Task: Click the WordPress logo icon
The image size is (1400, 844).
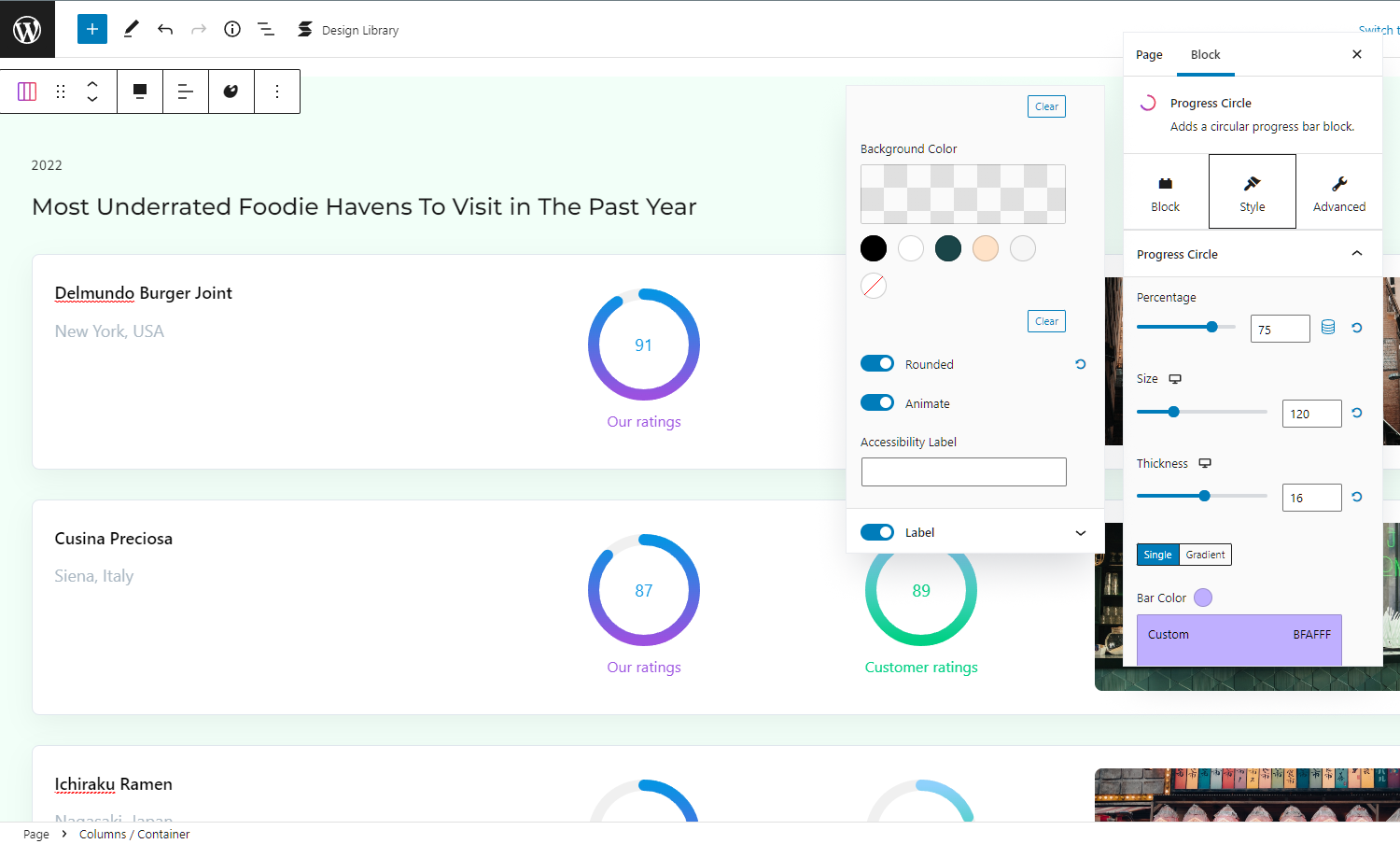Action: click(x=27, y=29)
